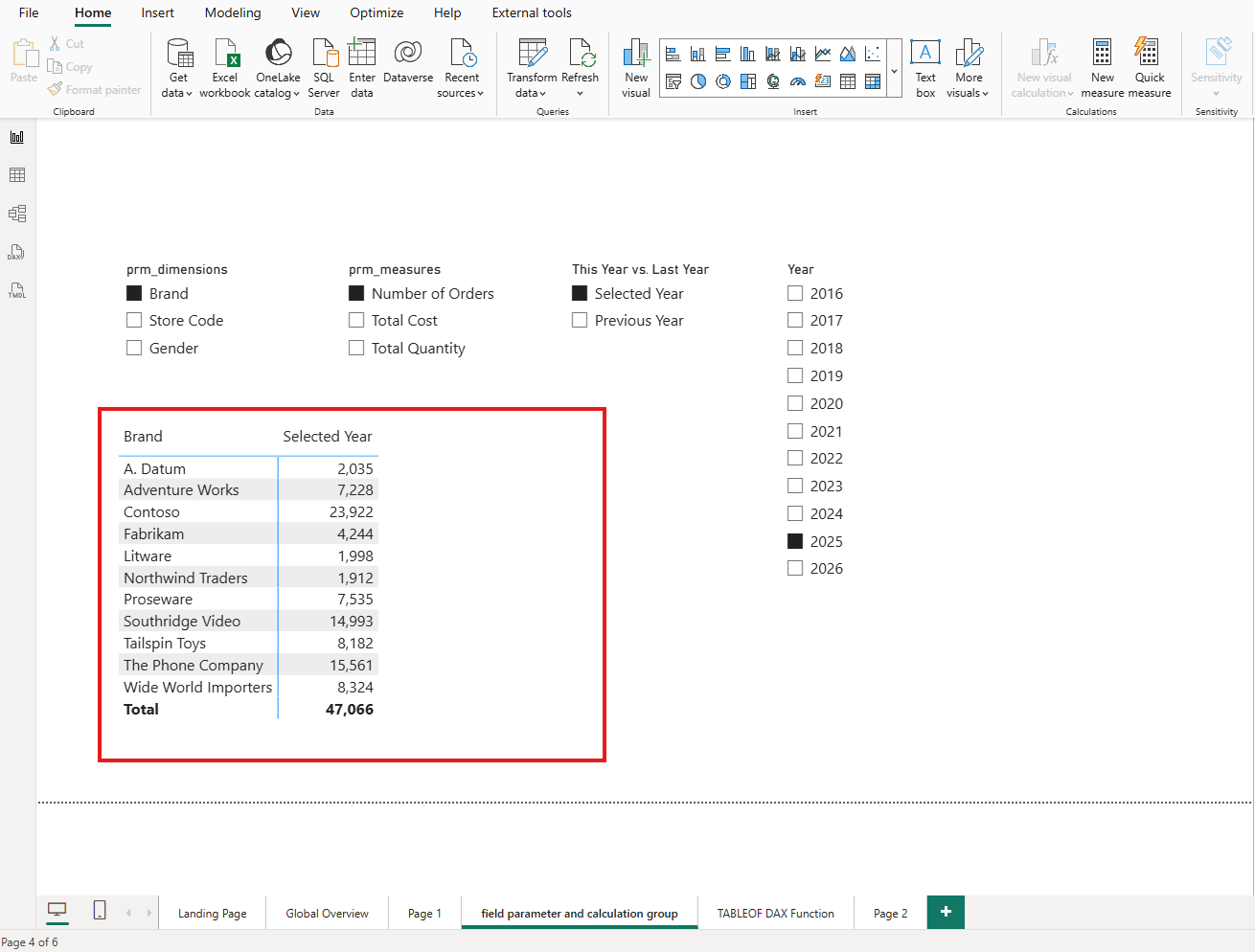Switch to desktop layout view

[57, 911]
